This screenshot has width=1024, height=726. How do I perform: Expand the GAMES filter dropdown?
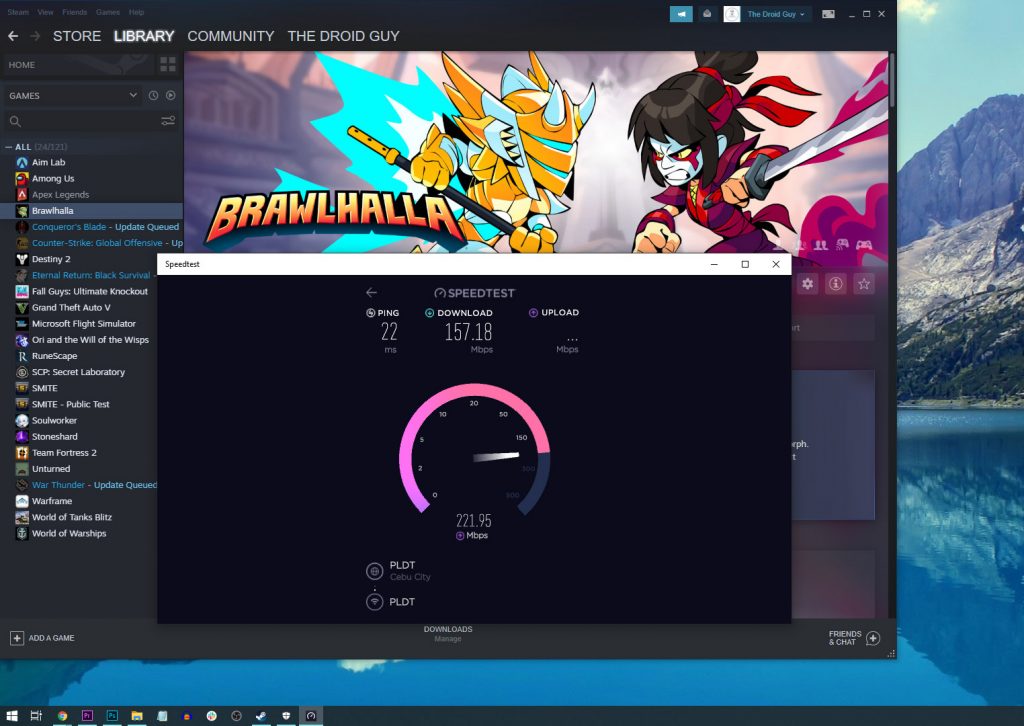72,95
